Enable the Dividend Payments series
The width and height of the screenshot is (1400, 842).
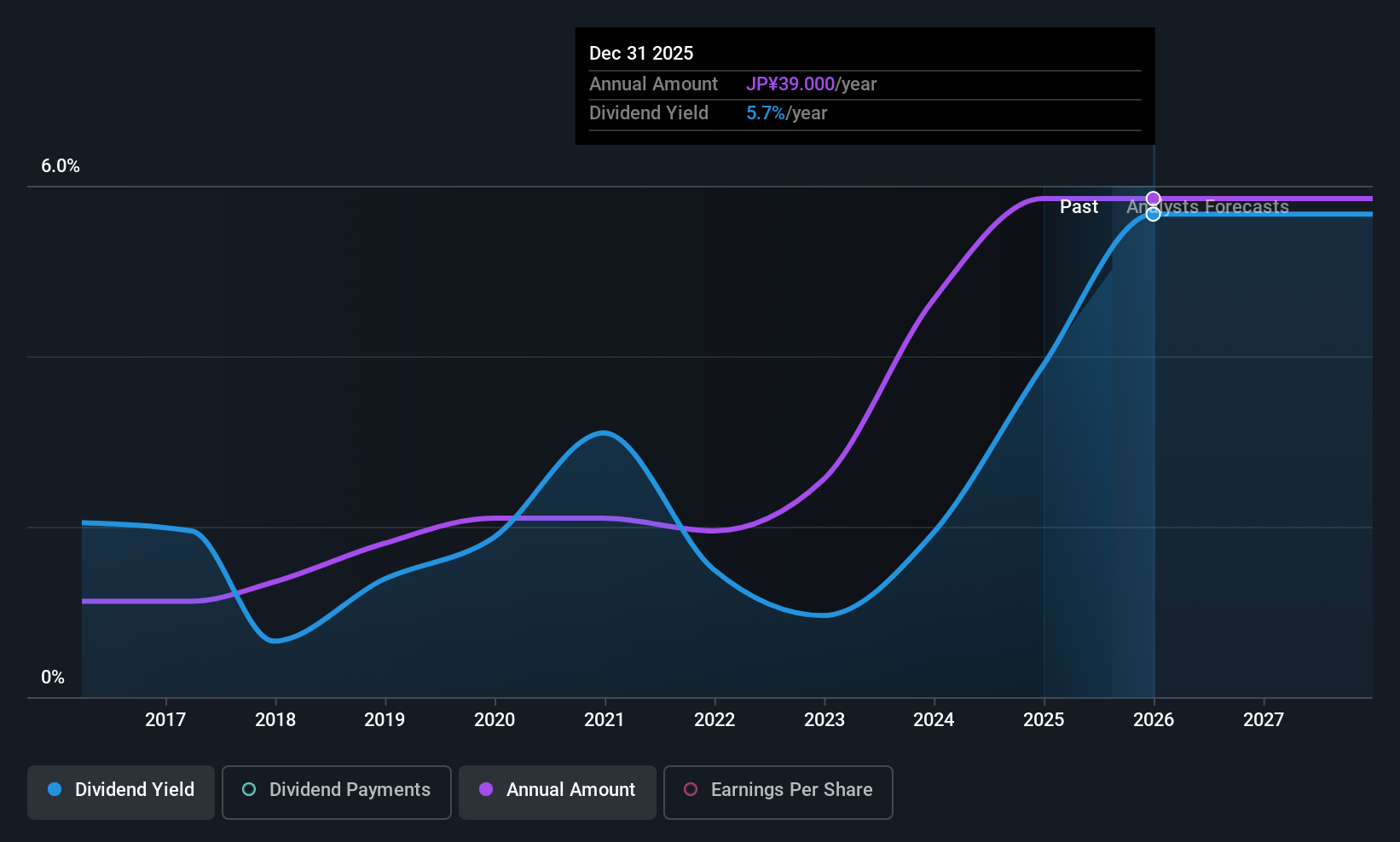coord(336,792)
